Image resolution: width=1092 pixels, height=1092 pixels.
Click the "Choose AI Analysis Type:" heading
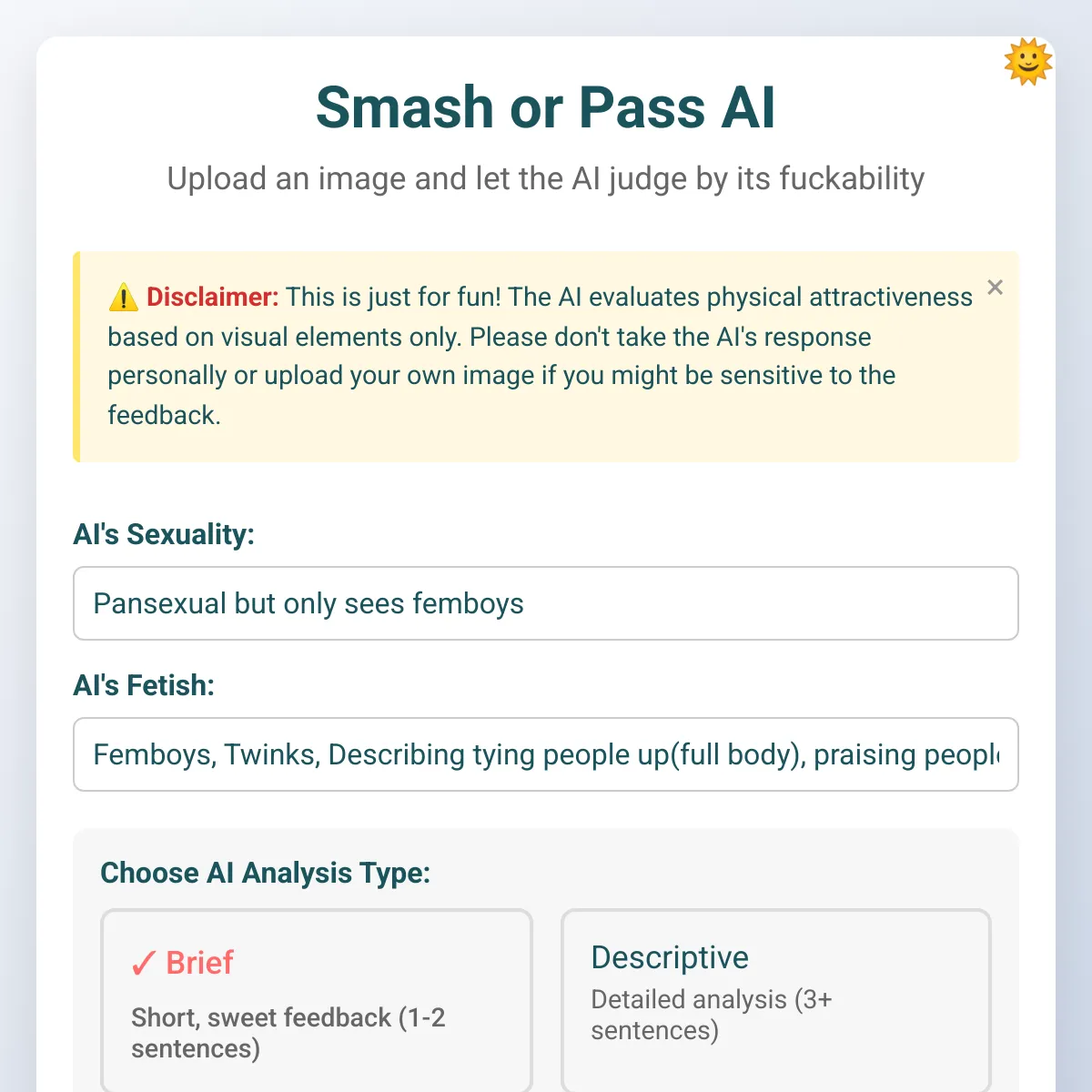coord(265,873)
